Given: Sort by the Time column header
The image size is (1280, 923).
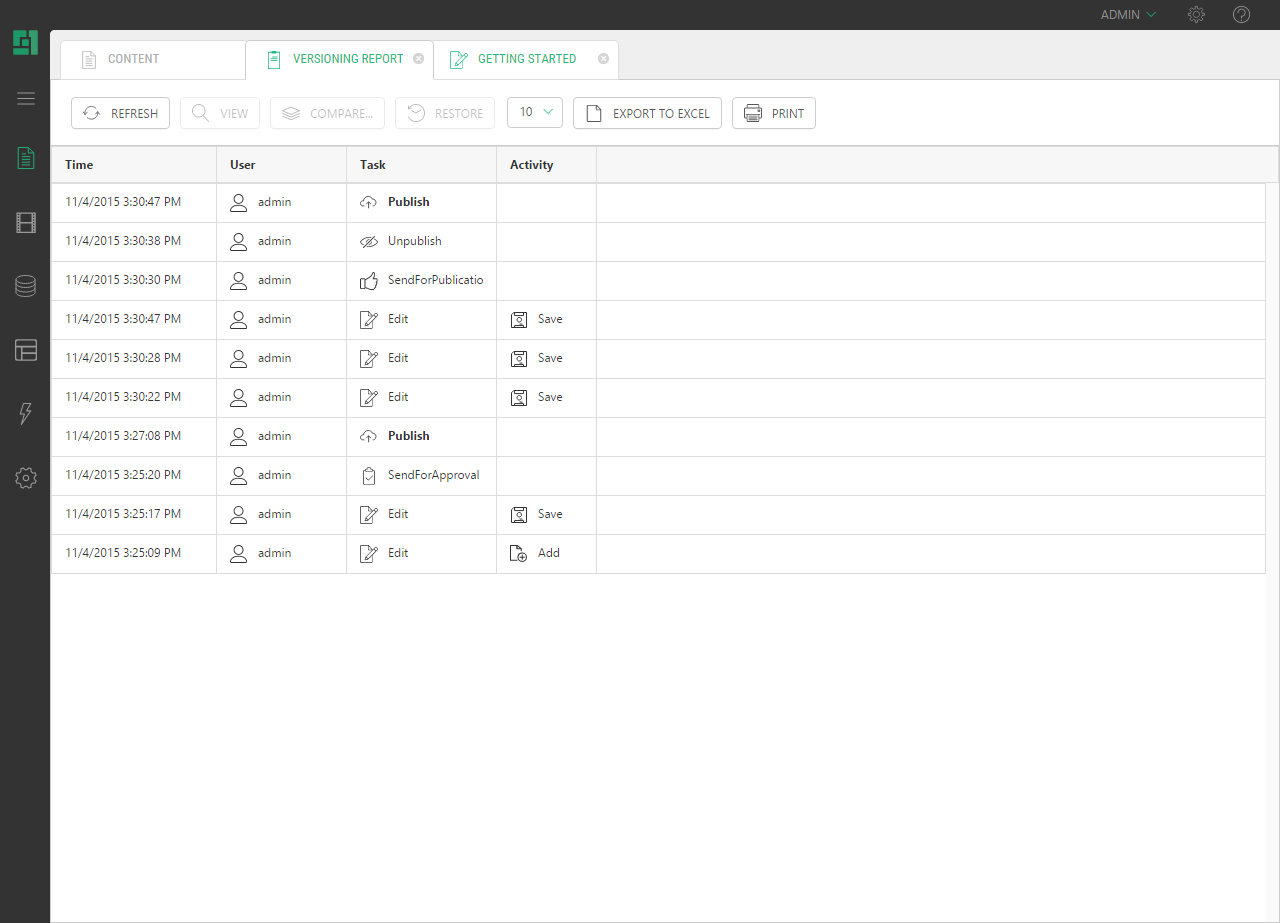Looking at the screenshot, I should coord(79,165).
